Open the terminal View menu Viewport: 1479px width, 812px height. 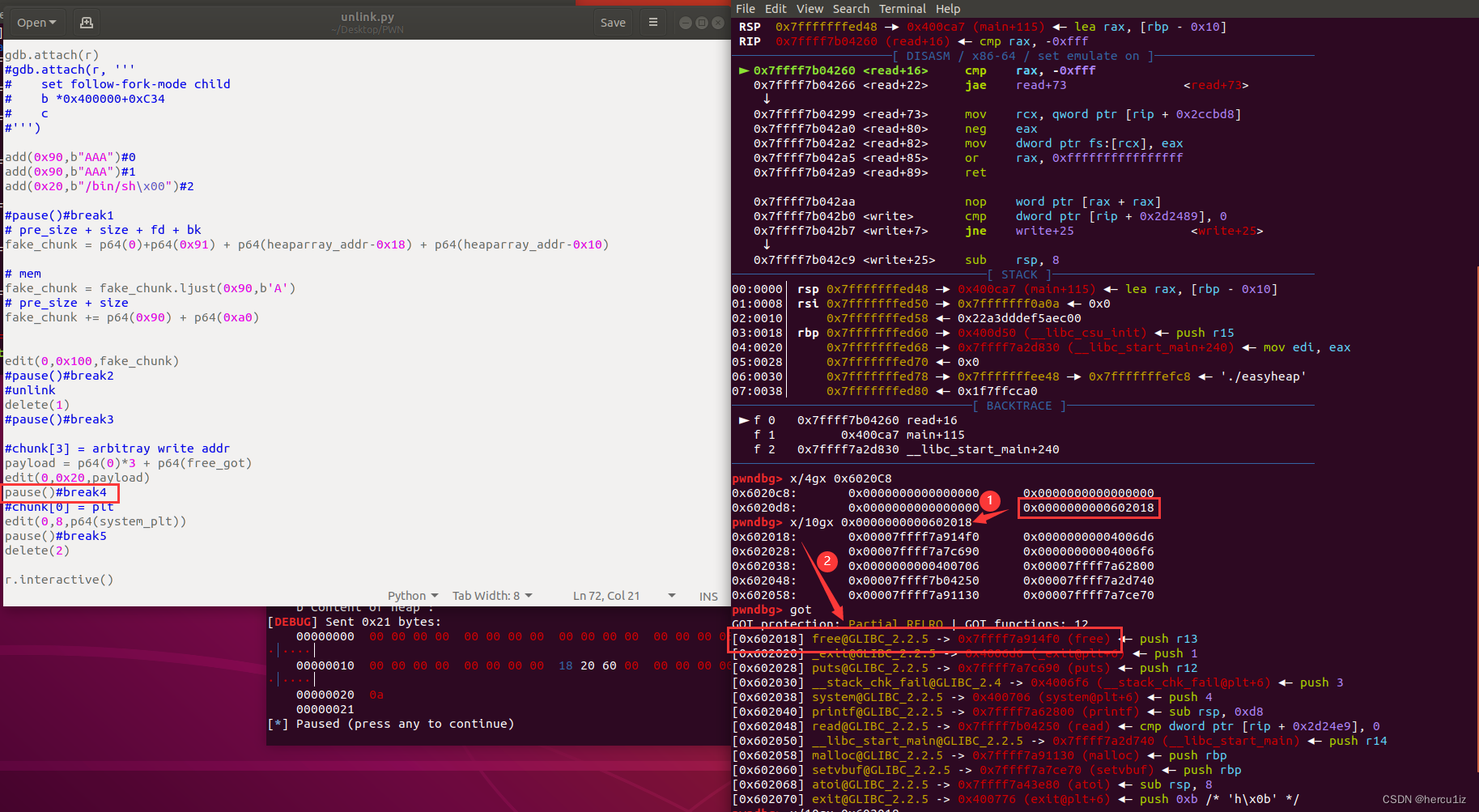pos(810,9)
